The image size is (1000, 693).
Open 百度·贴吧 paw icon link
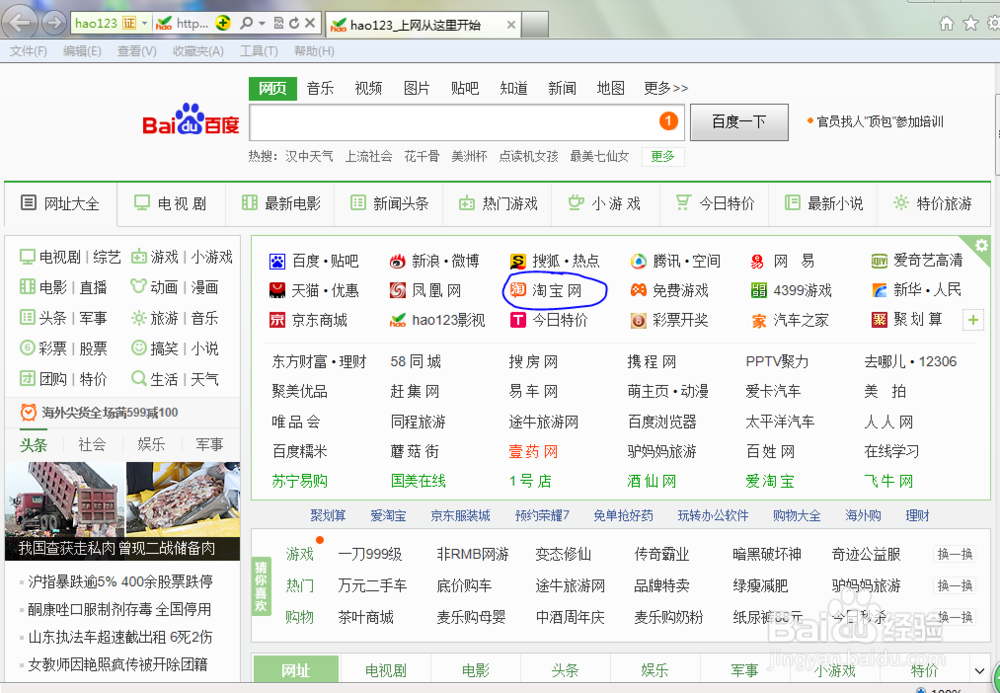(314, 261)
